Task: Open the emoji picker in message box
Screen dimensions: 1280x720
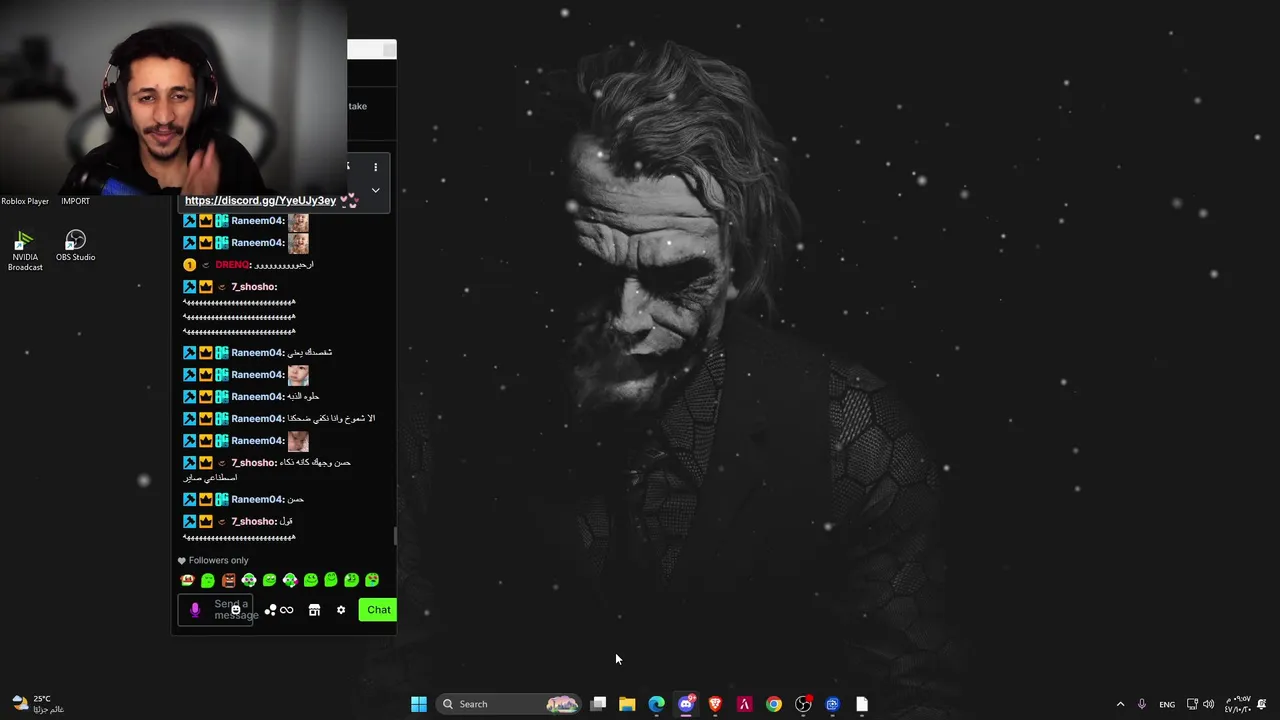Action: [x=236, y=609]
